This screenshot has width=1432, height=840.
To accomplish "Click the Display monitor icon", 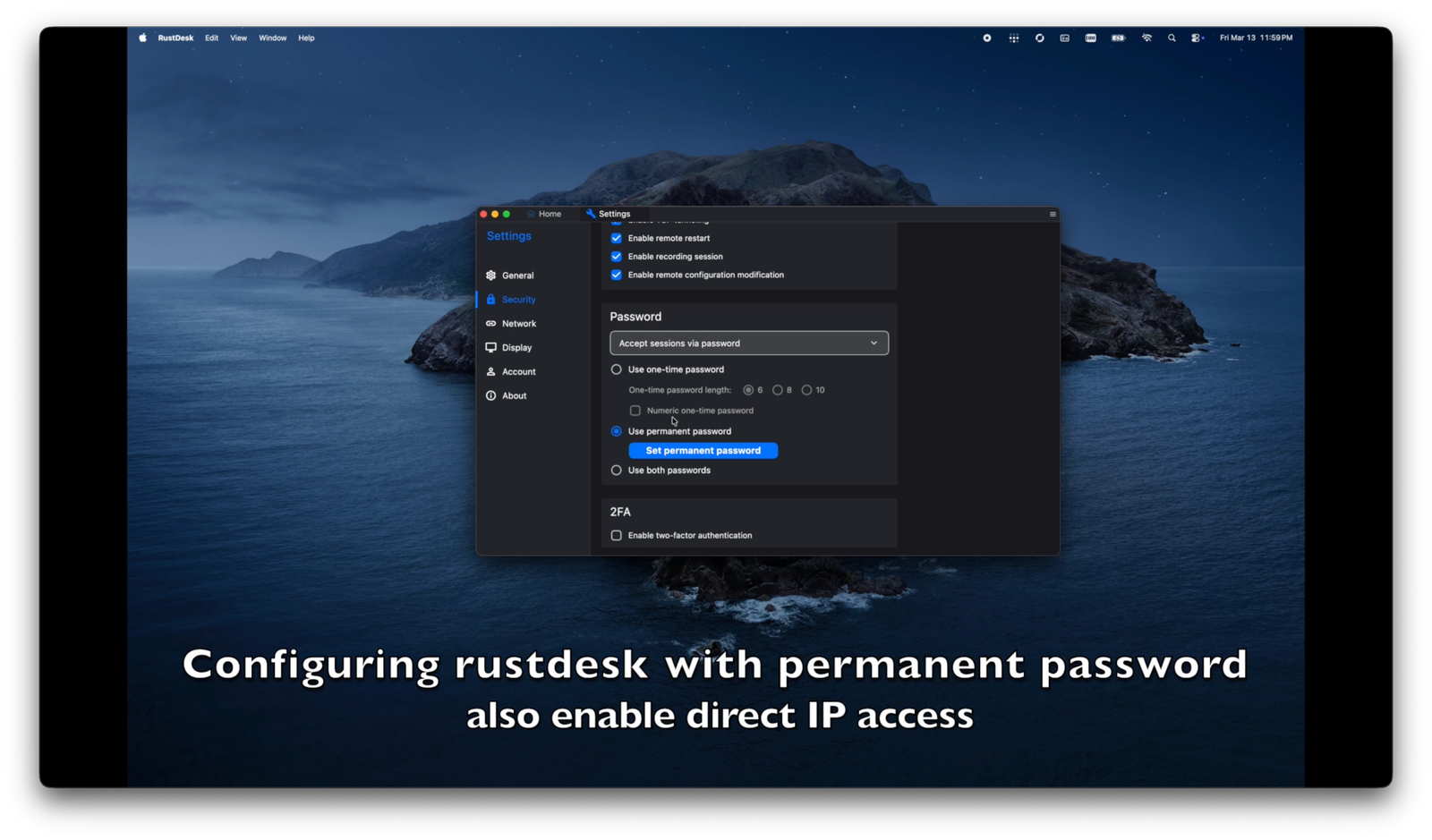I will point(490,347).
